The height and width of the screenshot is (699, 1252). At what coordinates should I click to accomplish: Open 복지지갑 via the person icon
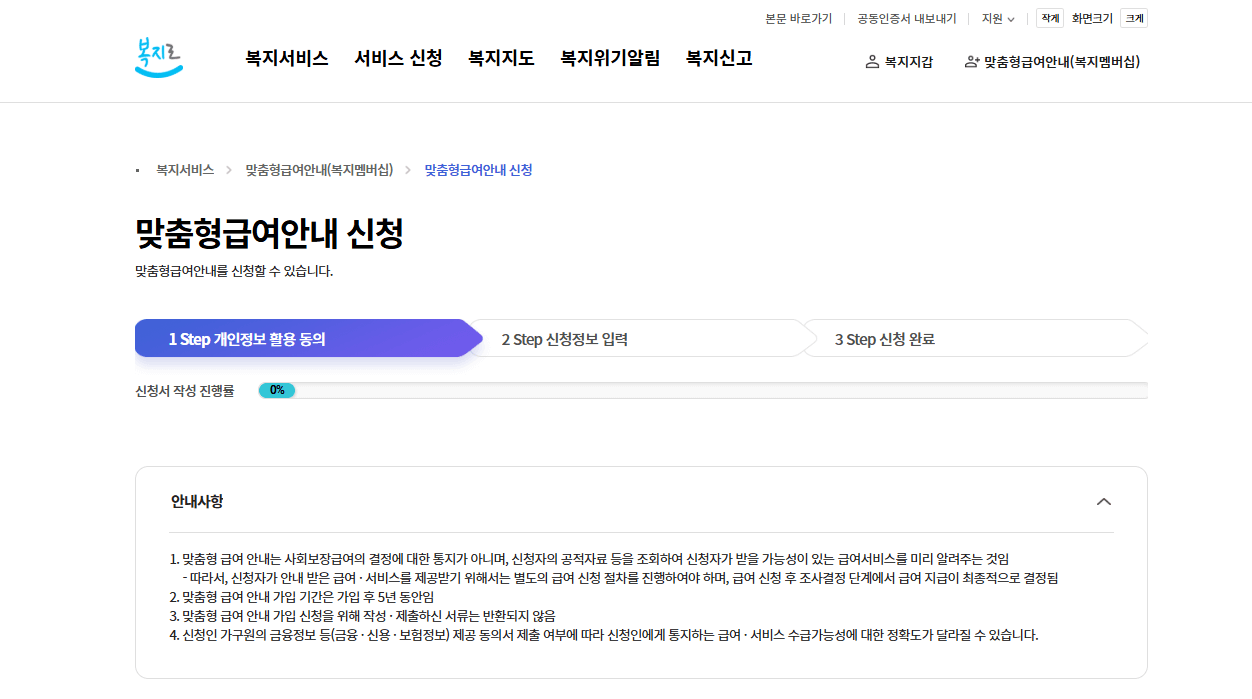[897, 61]
